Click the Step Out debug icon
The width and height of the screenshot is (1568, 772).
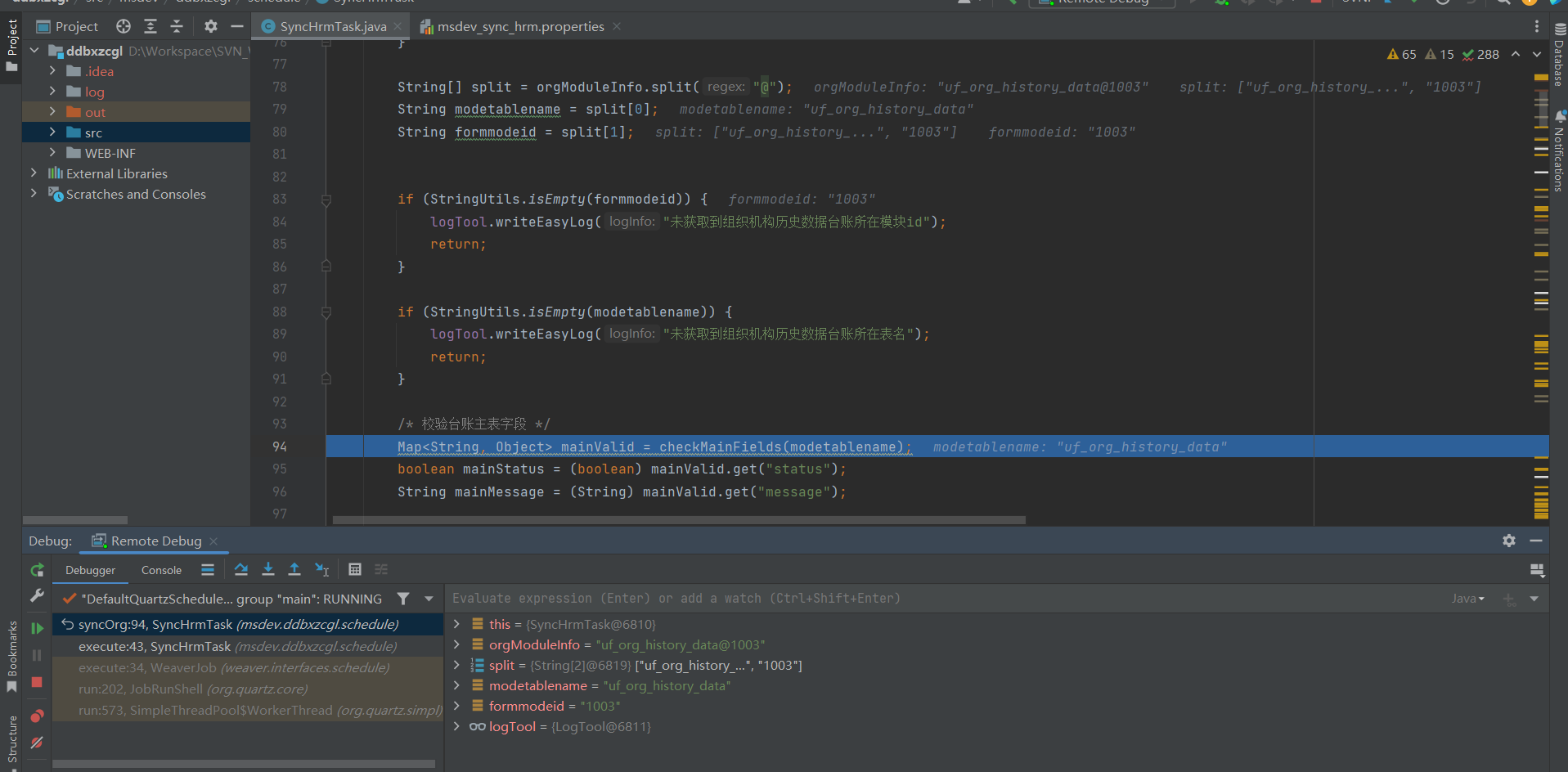(x=294, y=569)
